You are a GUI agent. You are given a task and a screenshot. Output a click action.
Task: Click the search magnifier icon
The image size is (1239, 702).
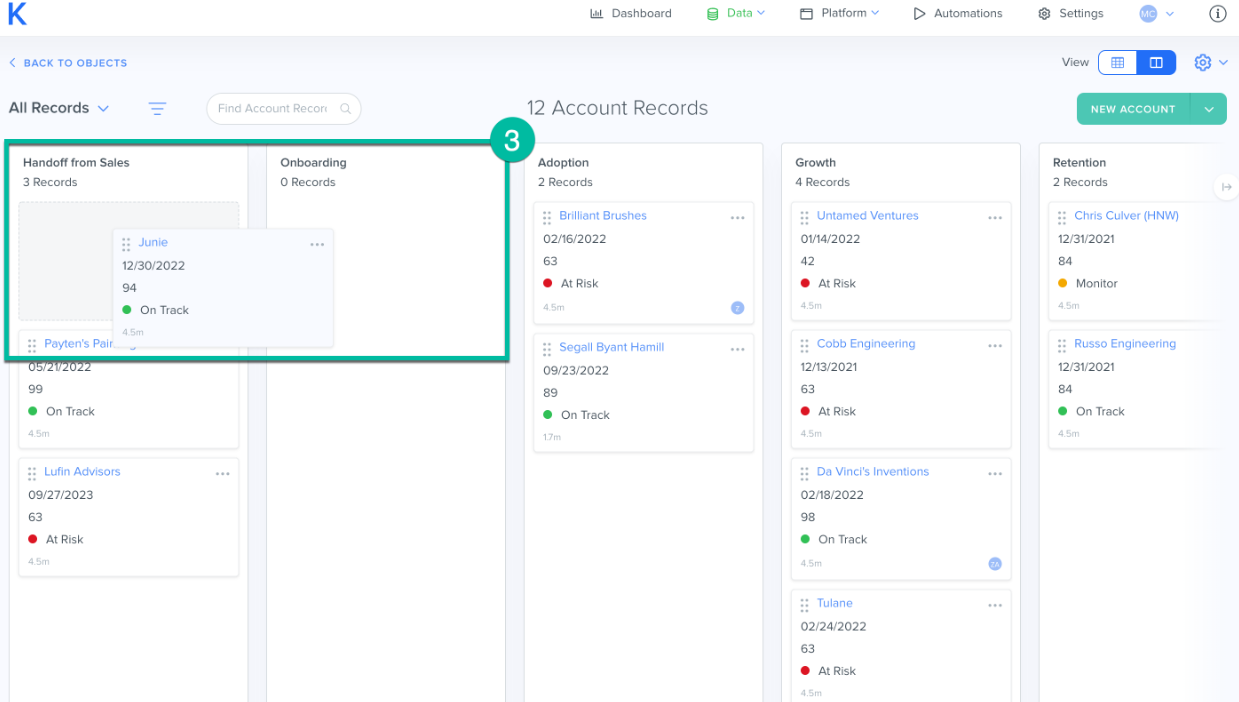pos(345,108)
